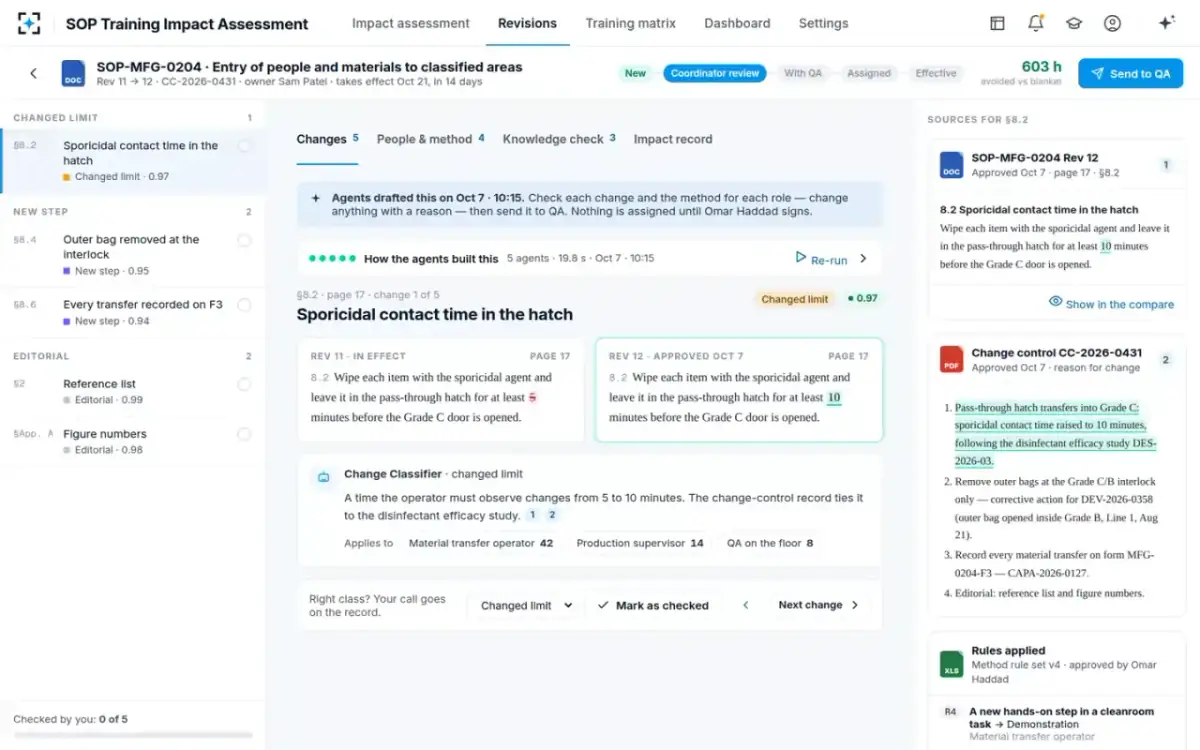
Task: Switch to Knowledge check tab
Action: pos(559,139)
